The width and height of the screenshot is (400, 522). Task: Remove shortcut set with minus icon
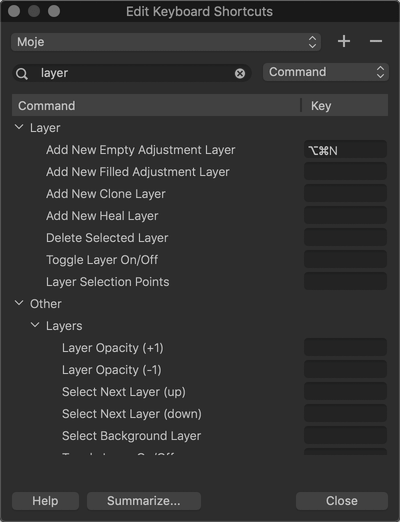[x=376, y=42]
